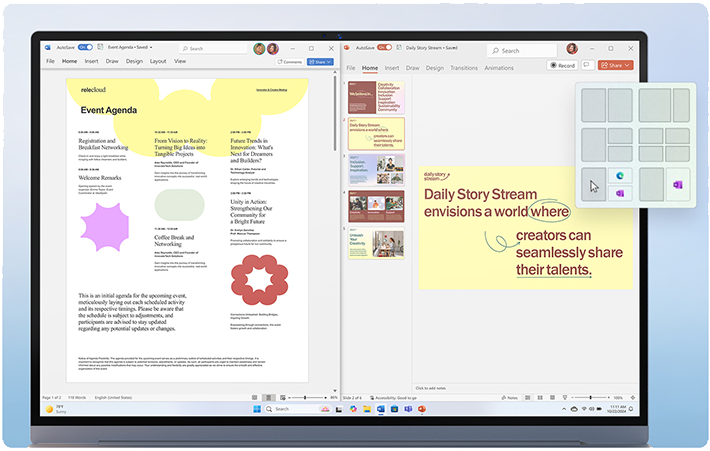Open Microsoft Teams icon on taskbar
Viewport: 710px width, 451px height.
pos(408,409)
